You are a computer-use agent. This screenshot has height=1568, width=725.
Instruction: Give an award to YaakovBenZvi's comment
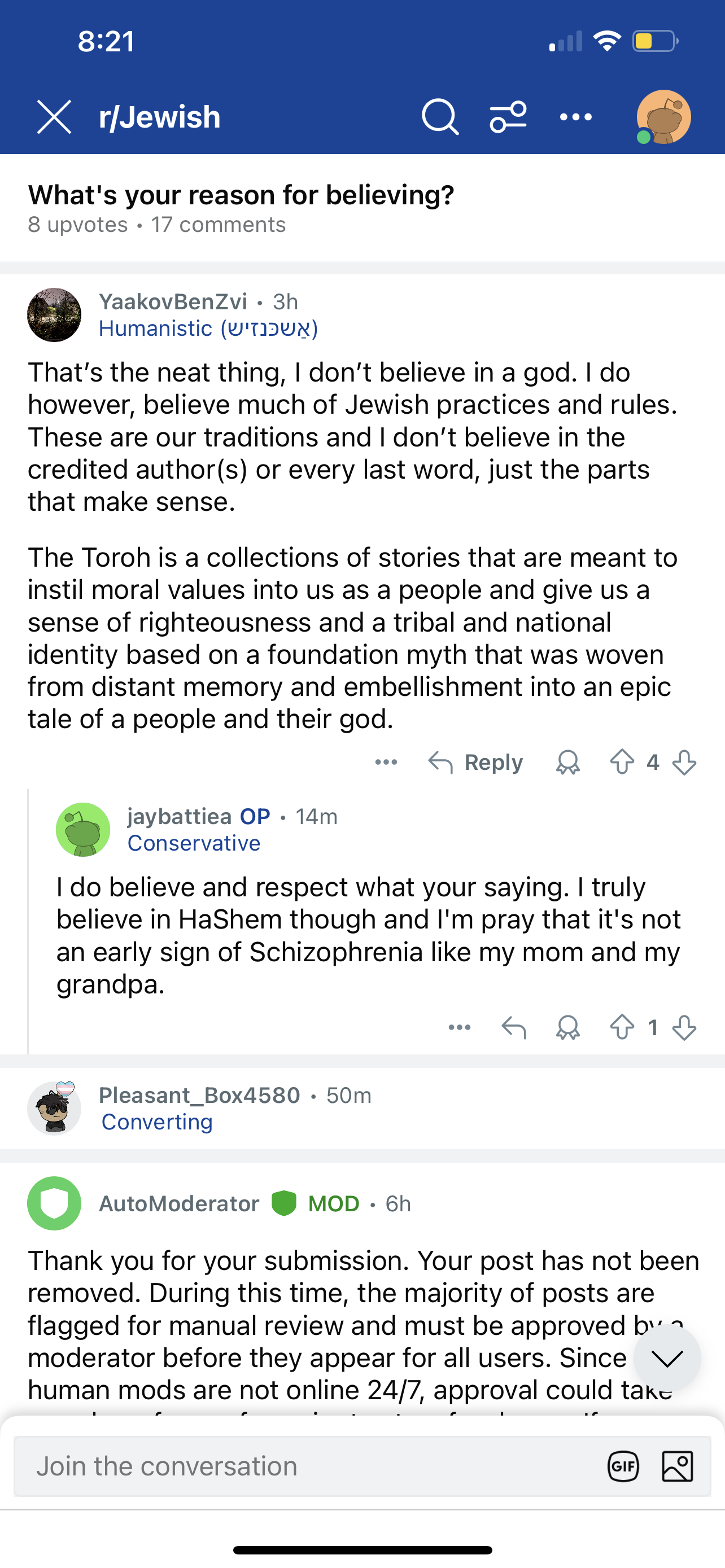[x=567, y=762]
